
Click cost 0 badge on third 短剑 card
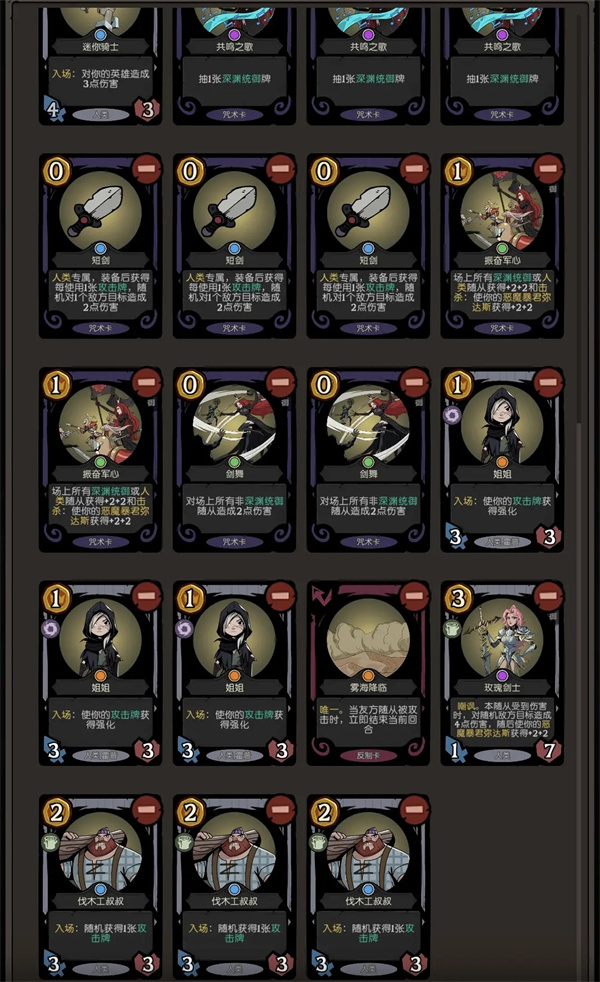click(x=324, y=171)
